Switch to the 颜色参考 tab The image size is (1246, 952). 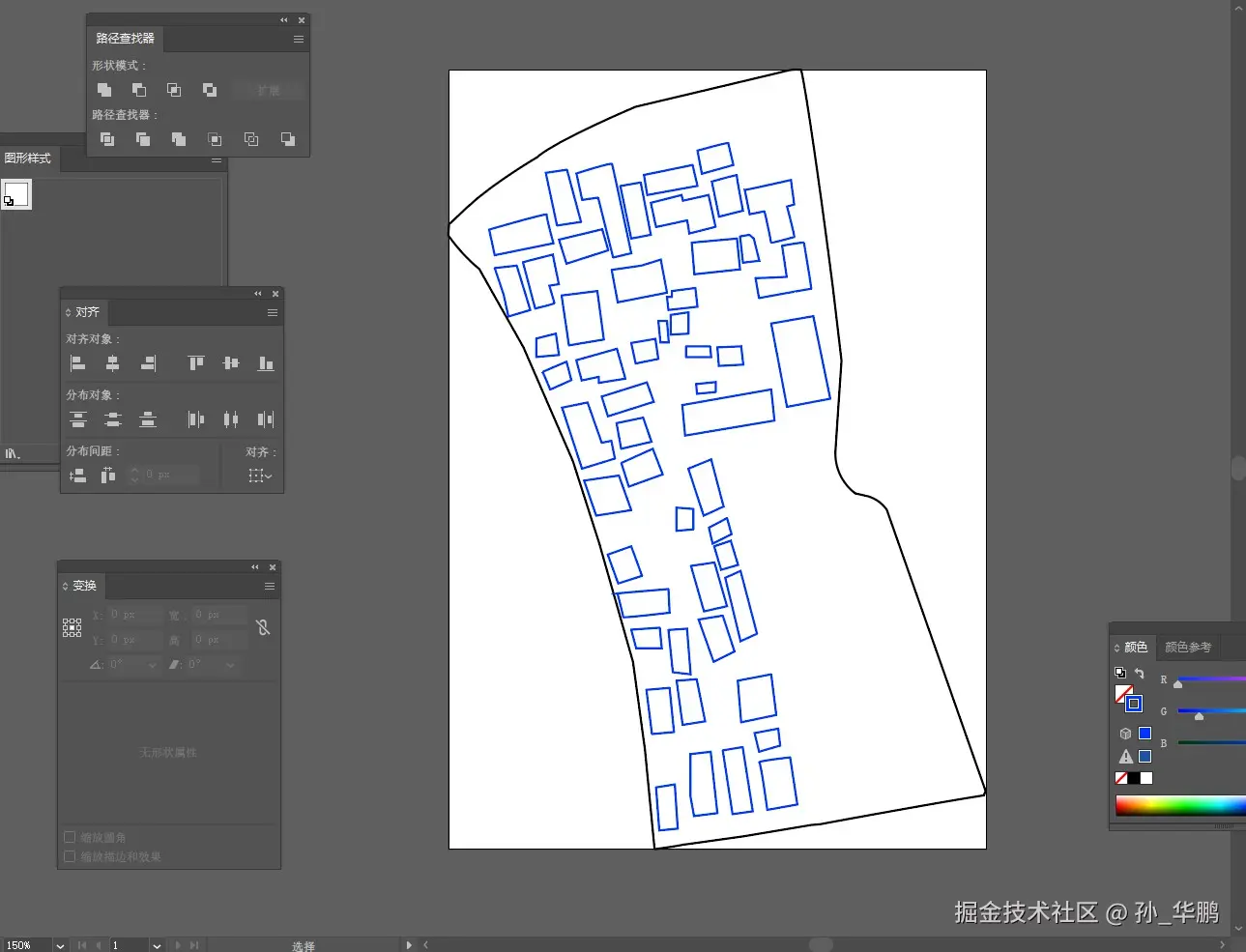pyautogui.click(x=1187, y=647)
